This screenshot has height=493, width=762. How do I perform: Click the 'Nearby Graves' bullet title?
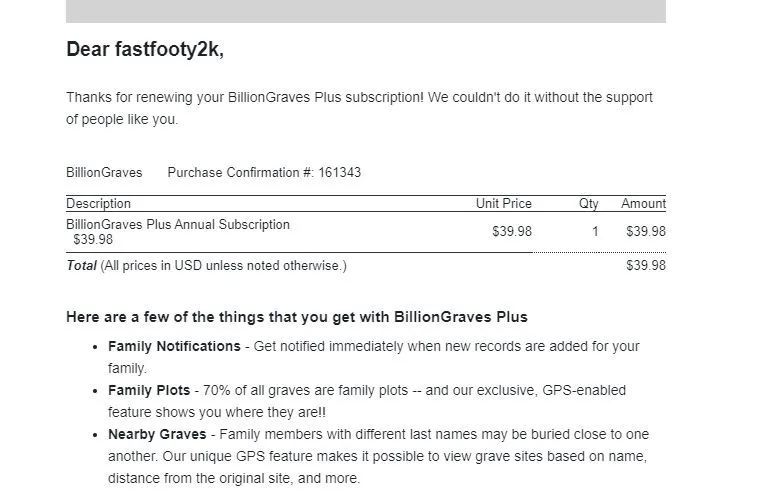tap(157, 434)
